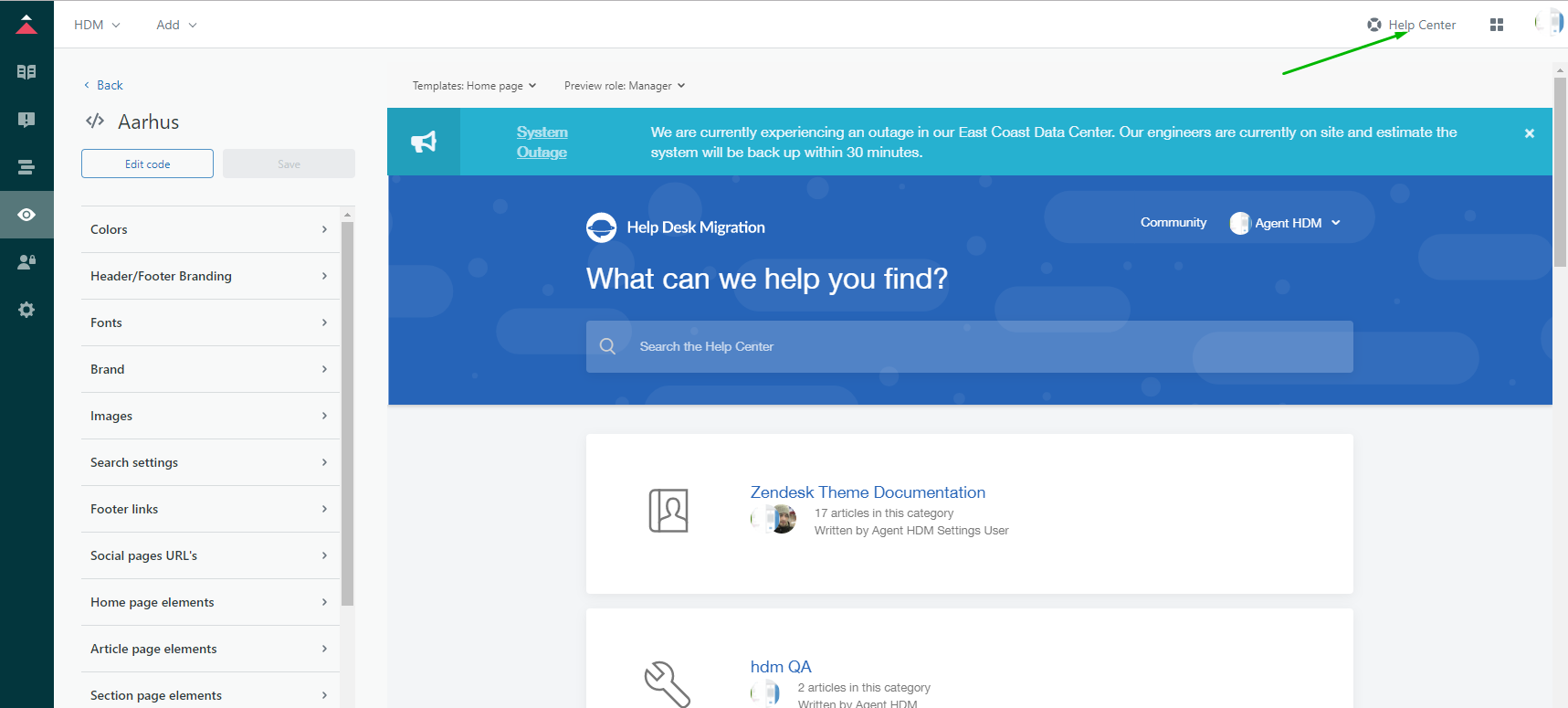Screen dimensions: 1568x708
Task: Click the Edit code button
Action: click(147, 164)
